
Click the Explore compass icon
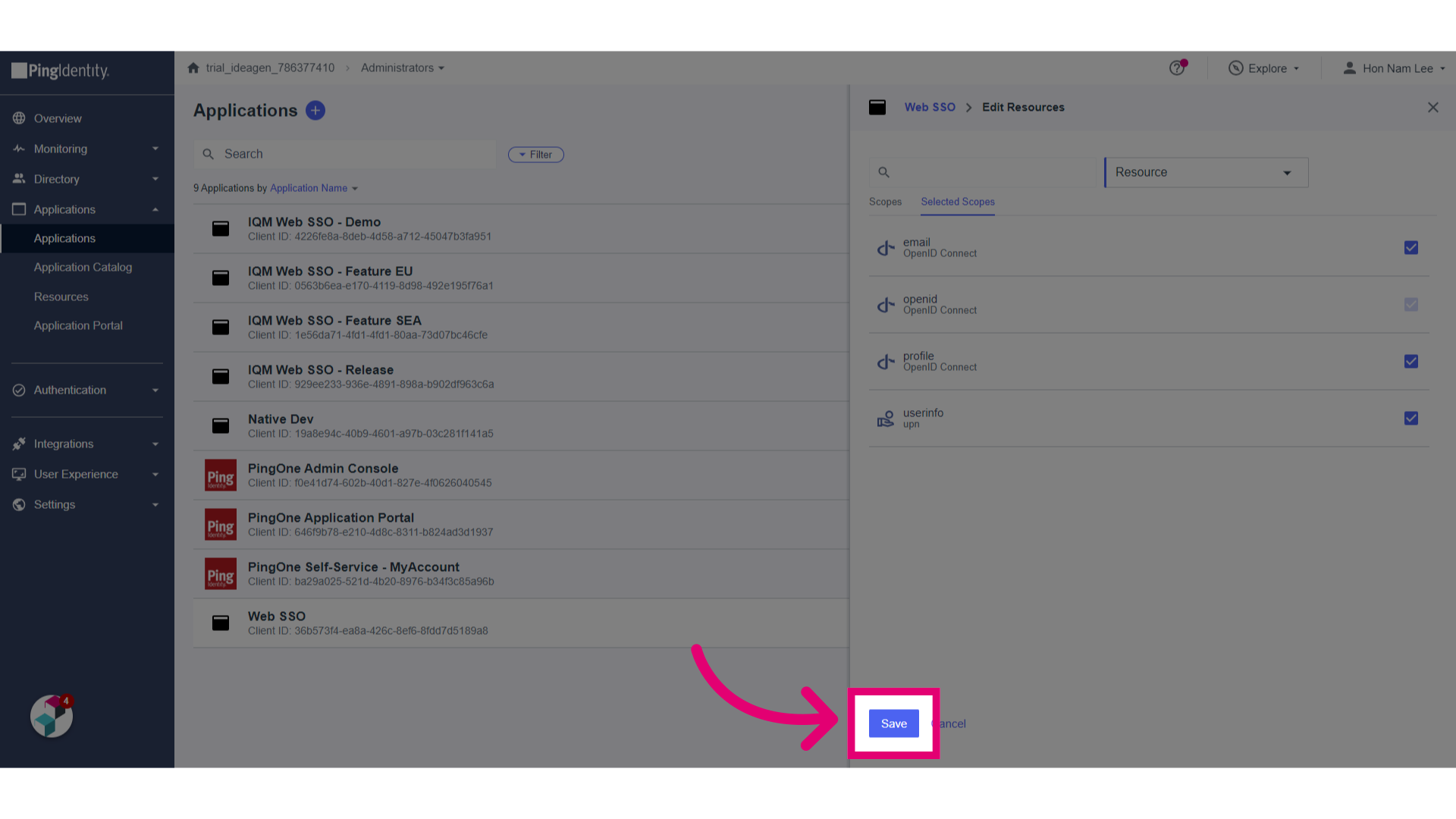(x=1236, y=68)
